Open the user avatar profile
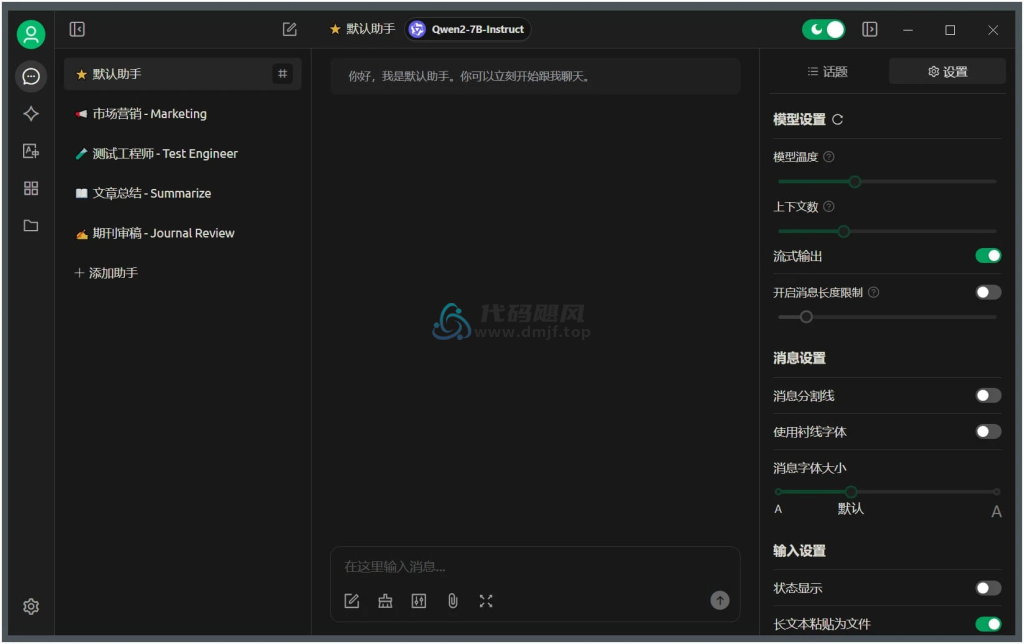The image size is (1024, 644). click(x=31, y=34)
